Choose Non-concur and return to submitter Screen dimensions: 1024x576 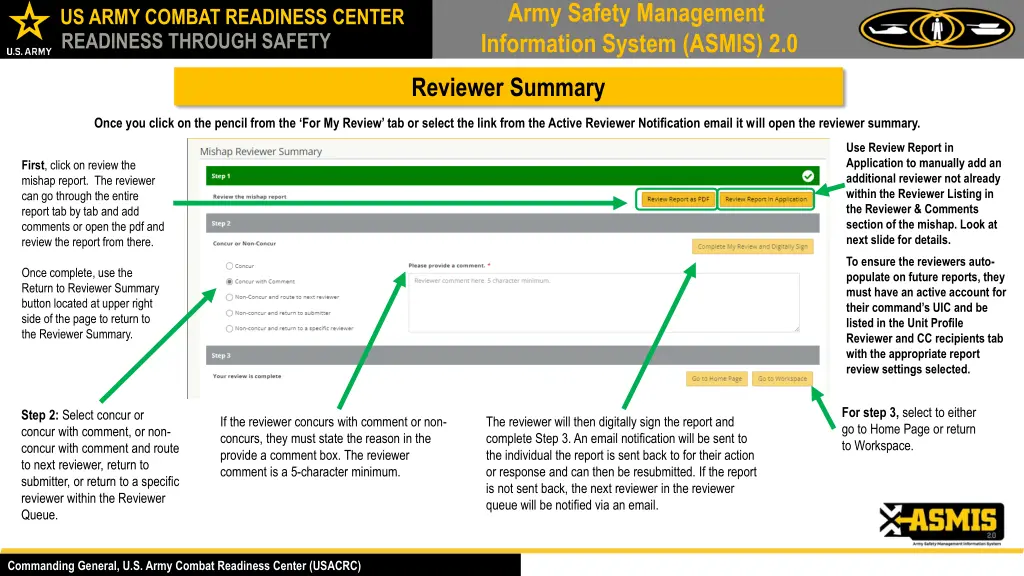(228, 312)
